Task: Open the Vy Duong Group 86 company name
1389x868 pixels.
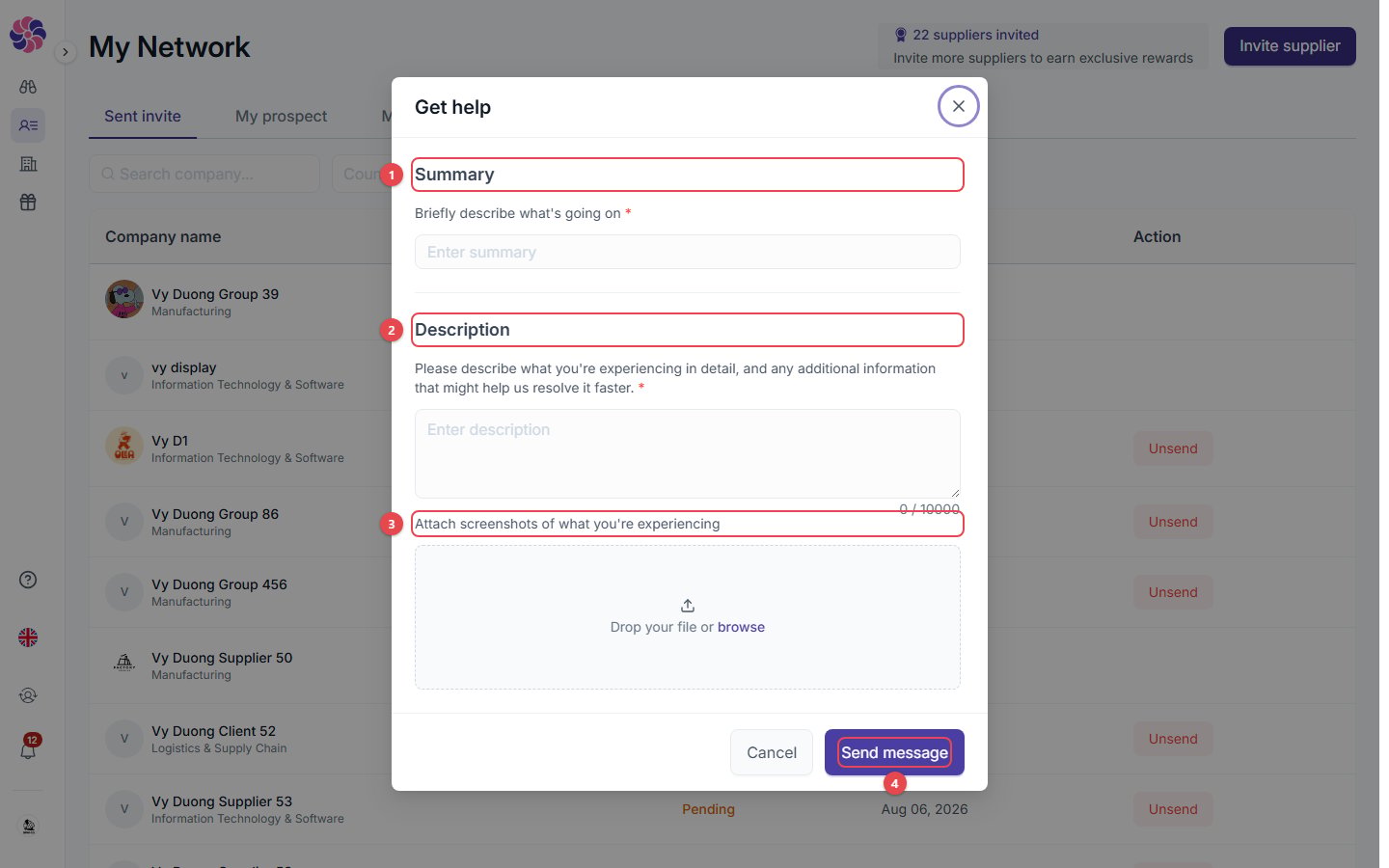Action: (x=215, y=514)
